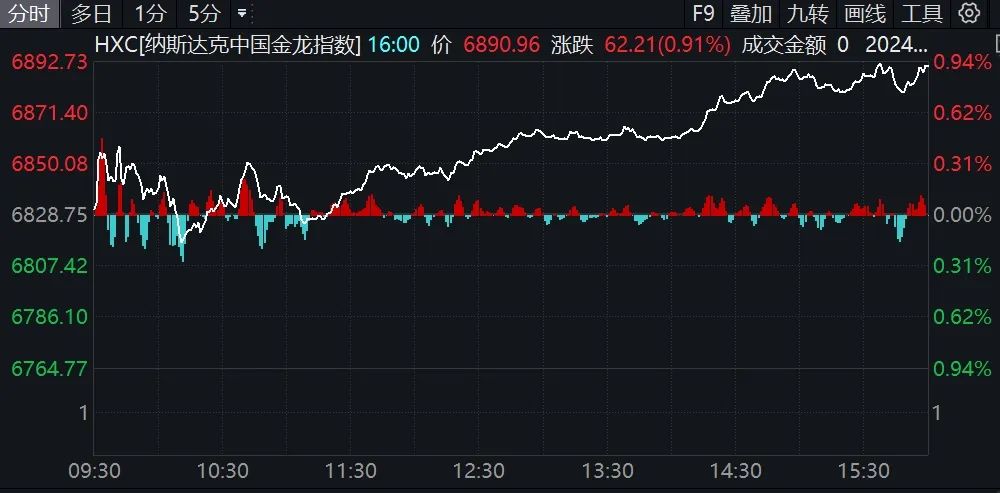Select the 5分 period tab
Viewport: 1000px width, 493px height.
[x=205, y=13]
